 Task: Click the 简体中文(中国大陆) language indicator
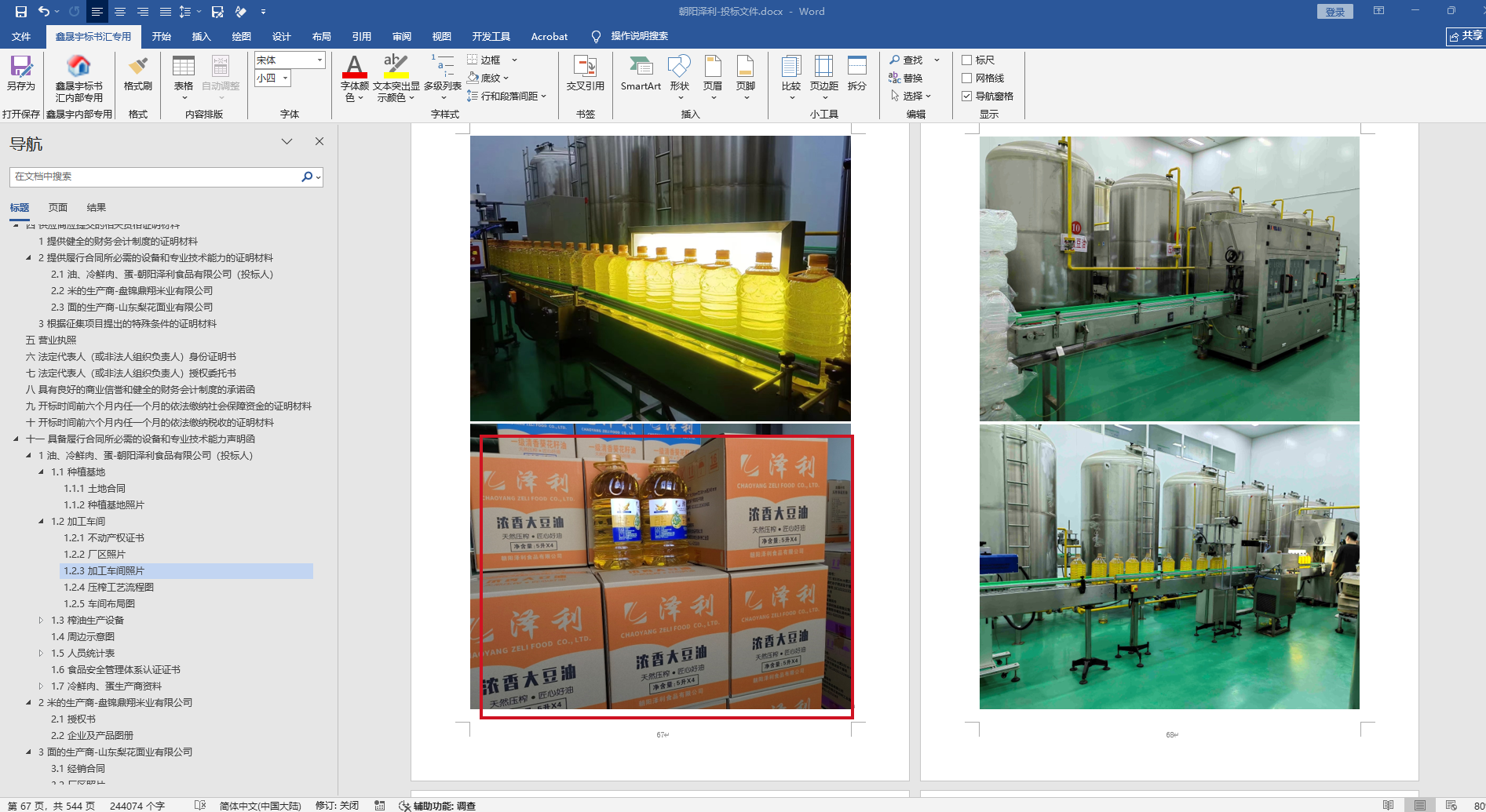(261, 806)
